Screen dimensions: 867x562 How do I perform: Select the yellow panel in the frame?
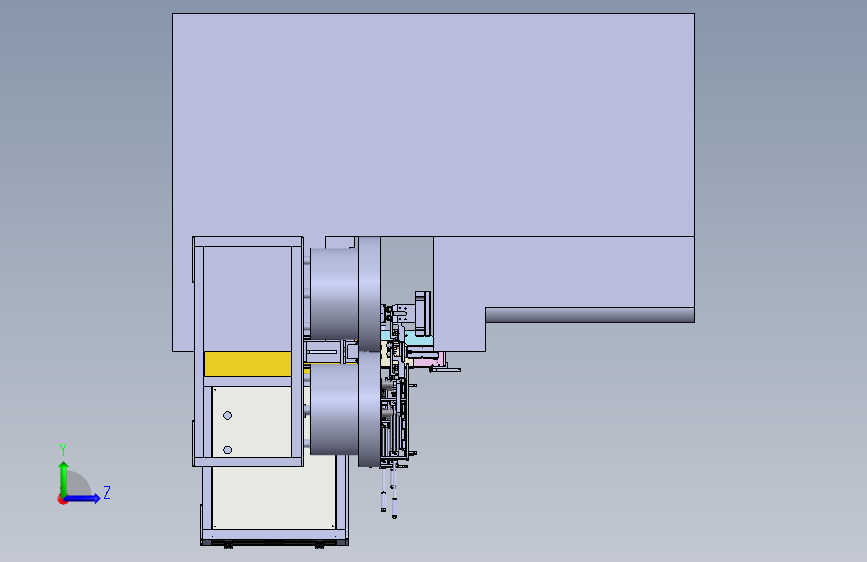248,364
